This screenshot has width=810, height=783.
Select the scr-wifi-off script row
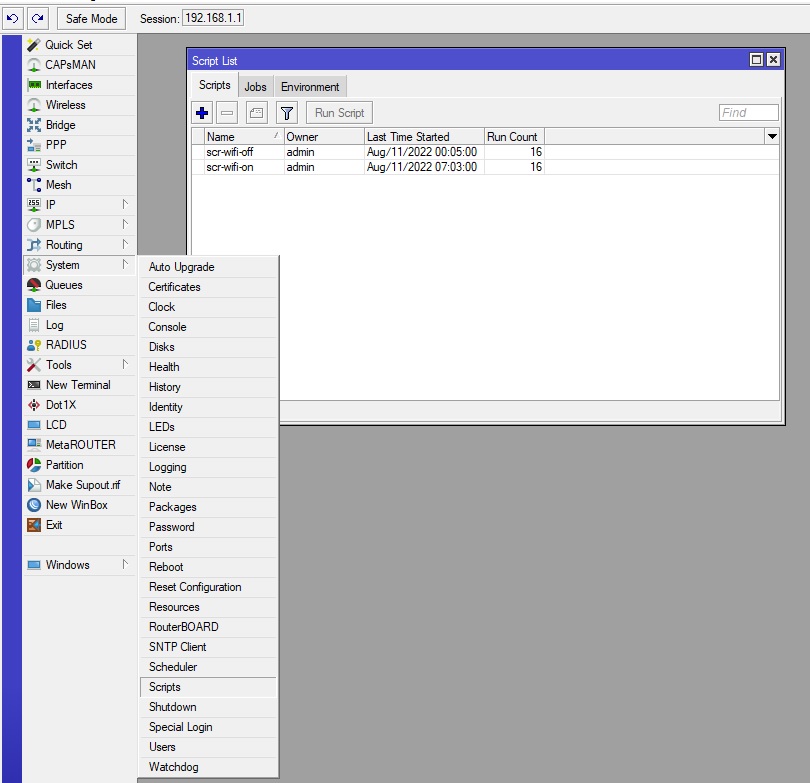click(x=485, y=152)
